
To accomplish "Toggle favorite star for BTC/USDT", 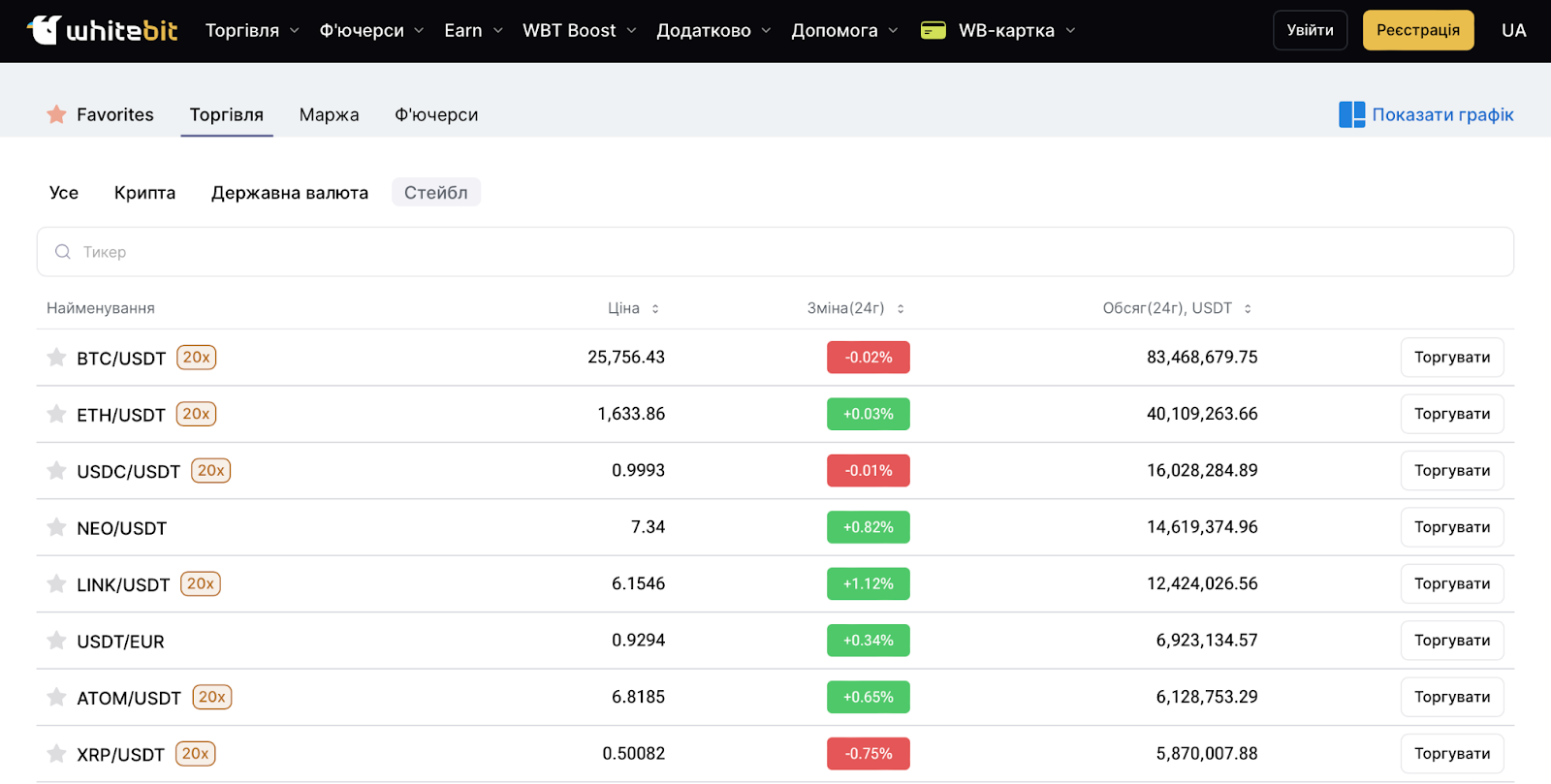I will pos(56,358).
